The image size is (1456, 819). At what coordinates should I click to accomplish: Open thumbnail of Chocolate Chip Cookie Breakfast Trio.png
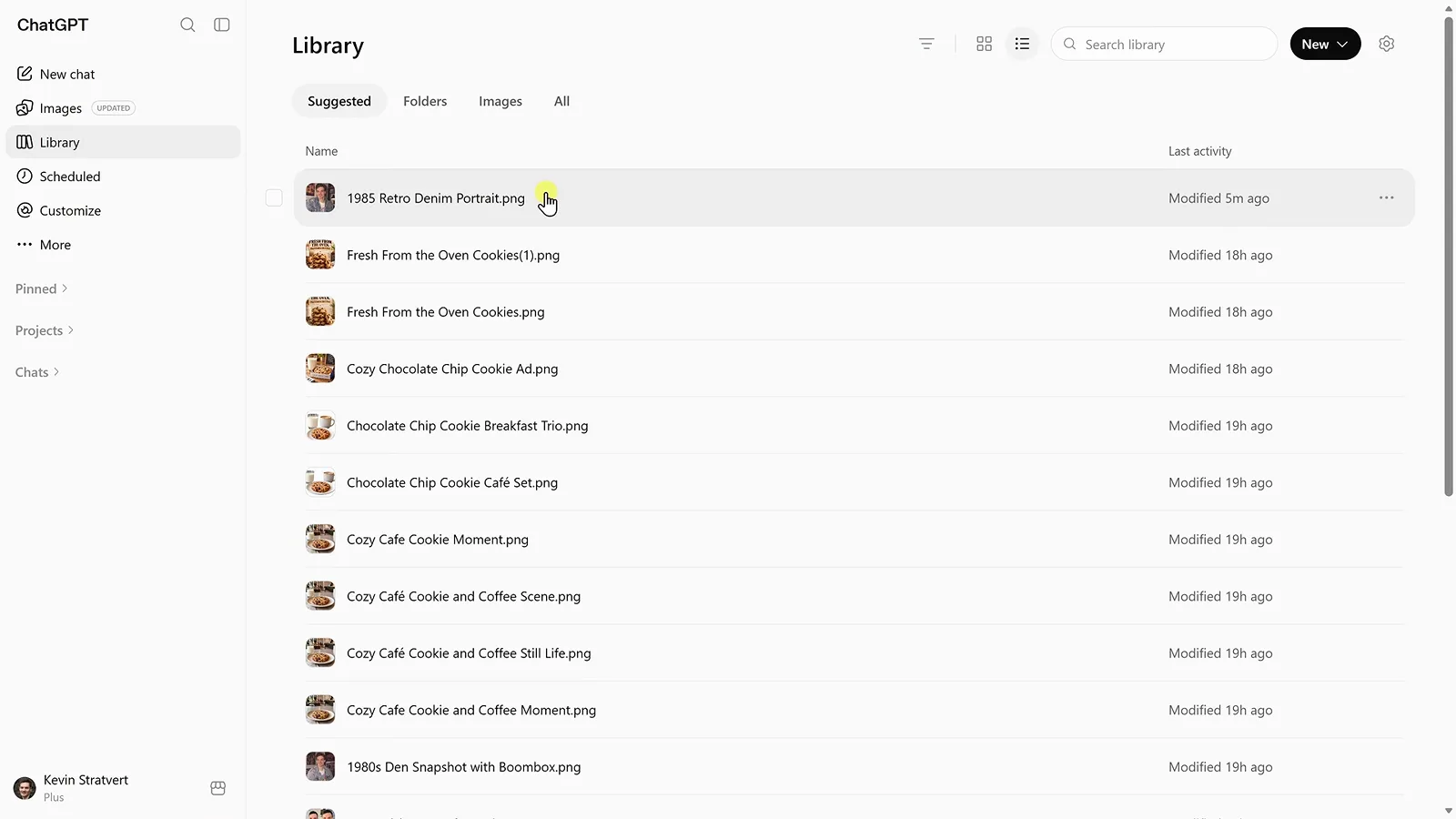click(320, 425)
